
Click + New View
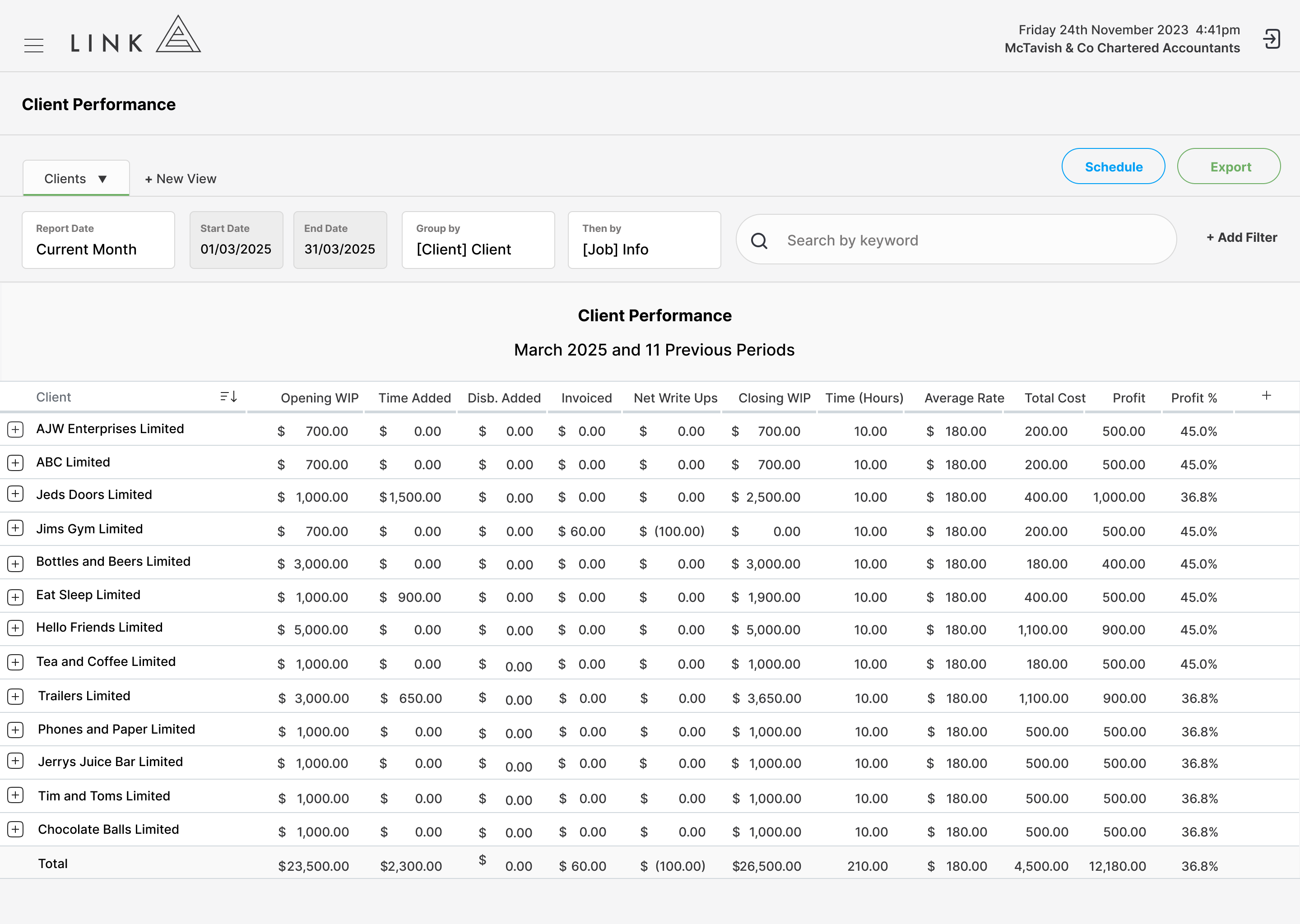click(x=181, y=179)
